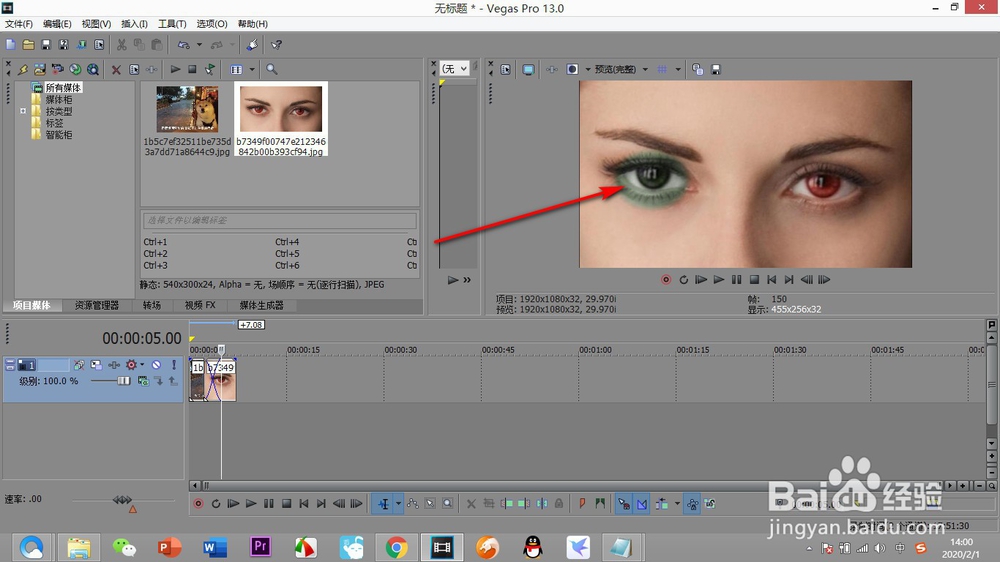Save snapshot to file in preview toolbar
1000x562 pixels.
[716, 69]
